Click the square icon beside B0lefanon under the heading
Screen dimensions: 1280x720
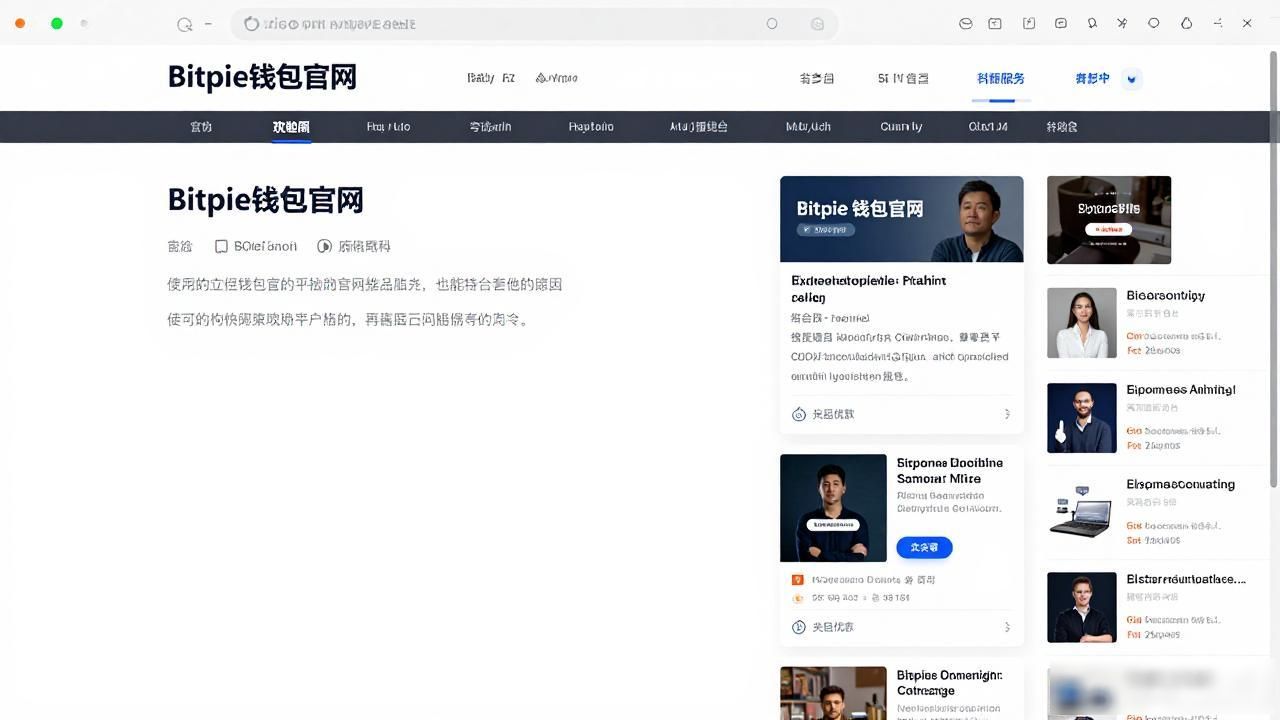click(222, 246)
